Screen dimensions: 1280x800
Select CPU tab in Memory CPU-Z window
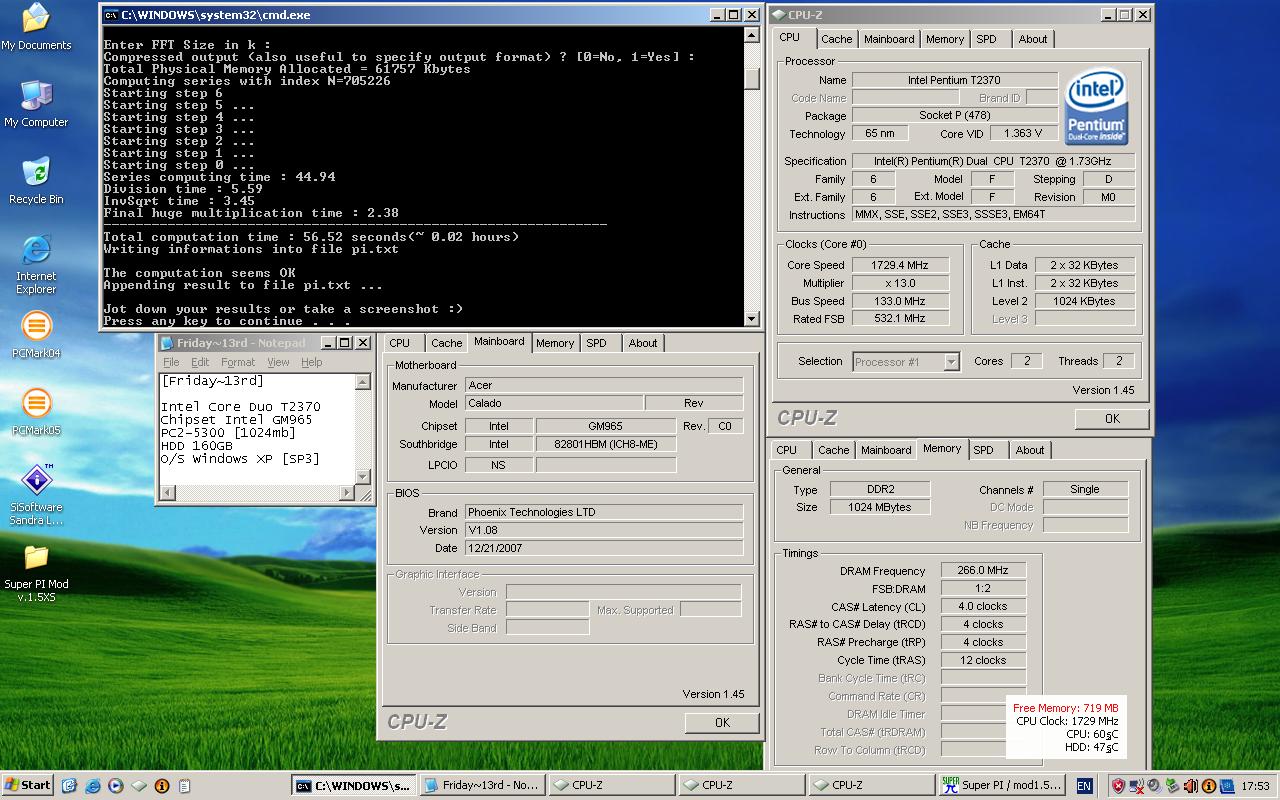(x=787, y=450)
